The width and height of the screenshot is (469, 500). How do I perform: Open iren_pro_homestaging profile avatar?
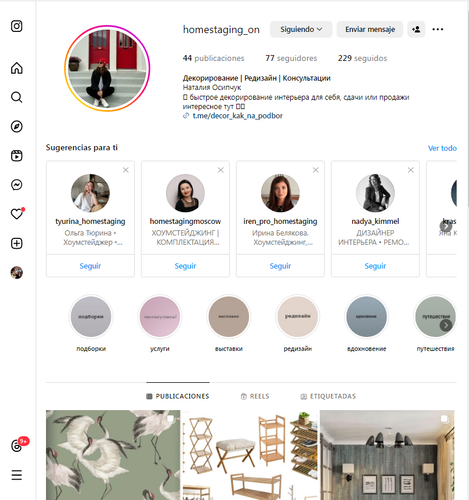click(x=280, y=193)
